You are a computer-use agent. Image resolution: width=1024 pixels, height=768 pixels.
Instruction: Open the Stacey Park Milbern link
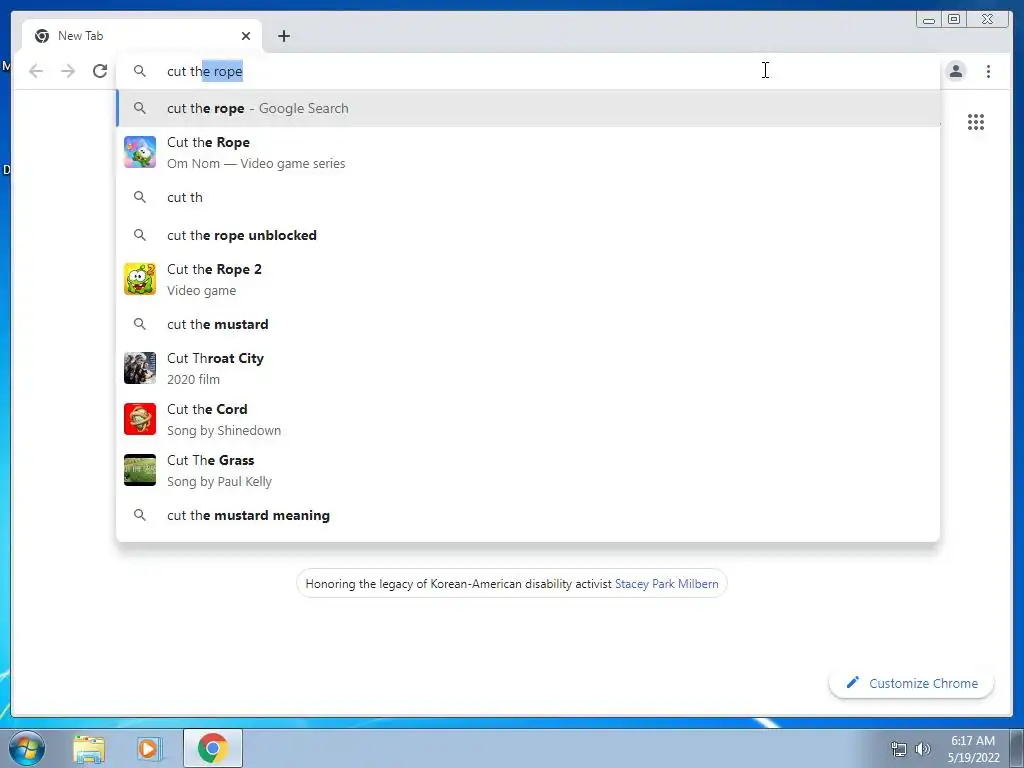(x=666, y=584)
